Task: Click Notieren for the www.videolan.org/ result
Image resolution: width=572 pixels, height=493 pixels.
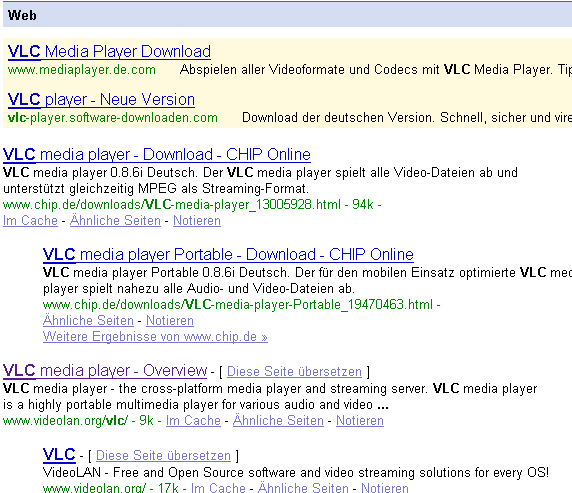Action: [384, 488]
